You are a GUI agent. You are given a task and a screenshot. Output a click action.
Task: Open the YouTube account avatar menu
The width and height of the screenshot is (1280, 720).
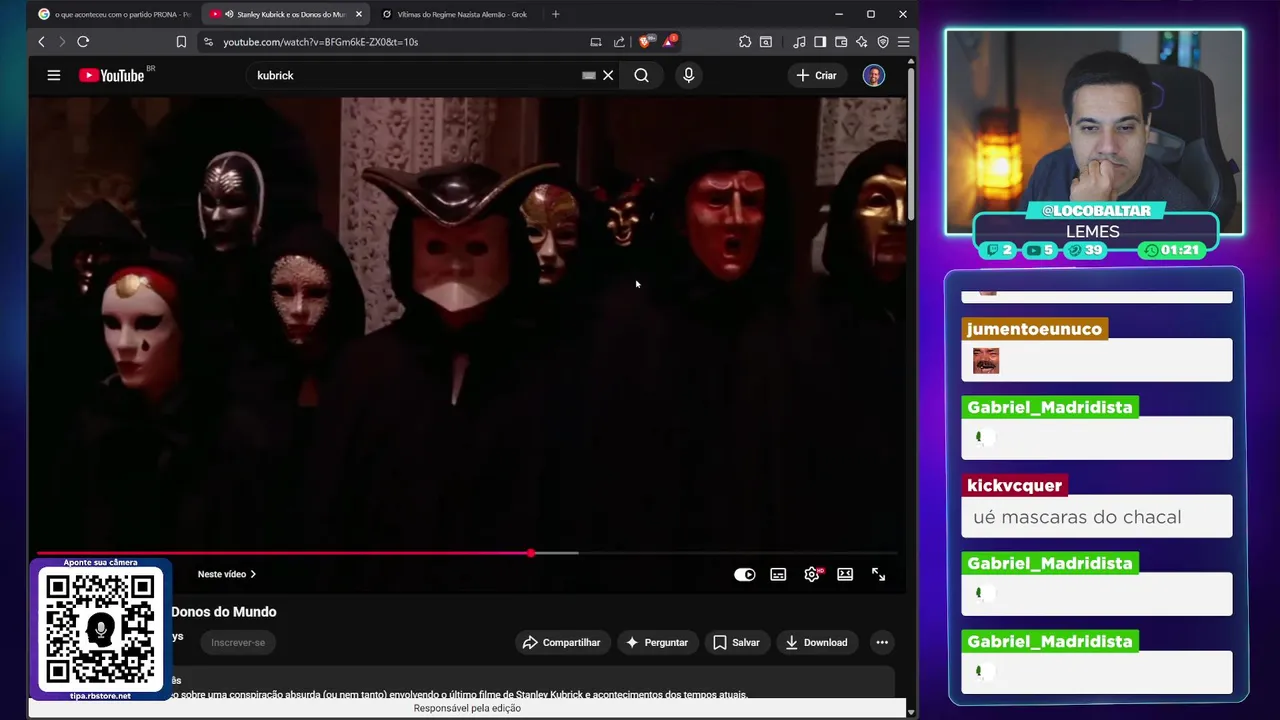click(x=874, y=75)
